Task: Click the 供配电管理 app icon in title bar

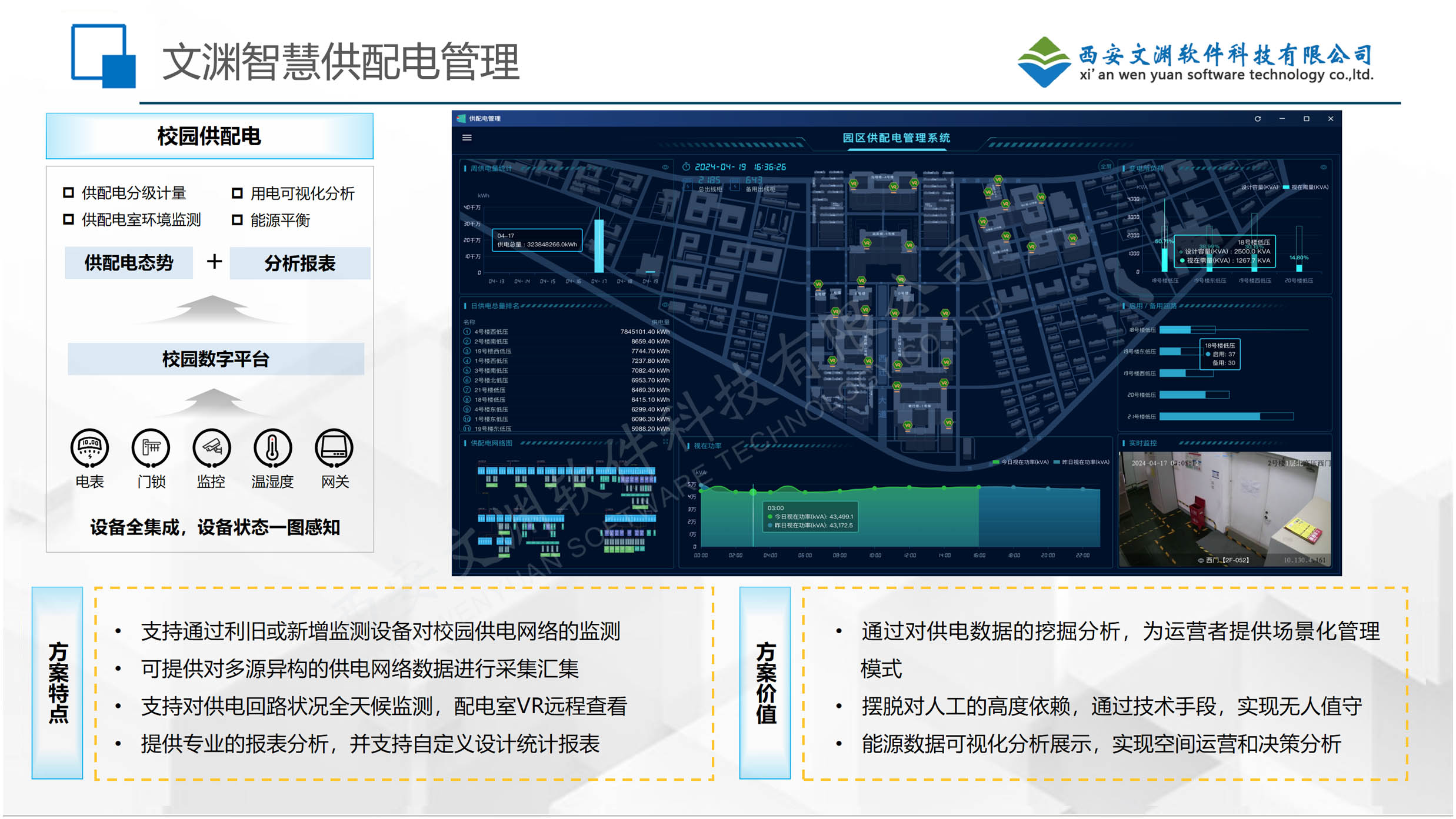Action: [x=462, y=119]
